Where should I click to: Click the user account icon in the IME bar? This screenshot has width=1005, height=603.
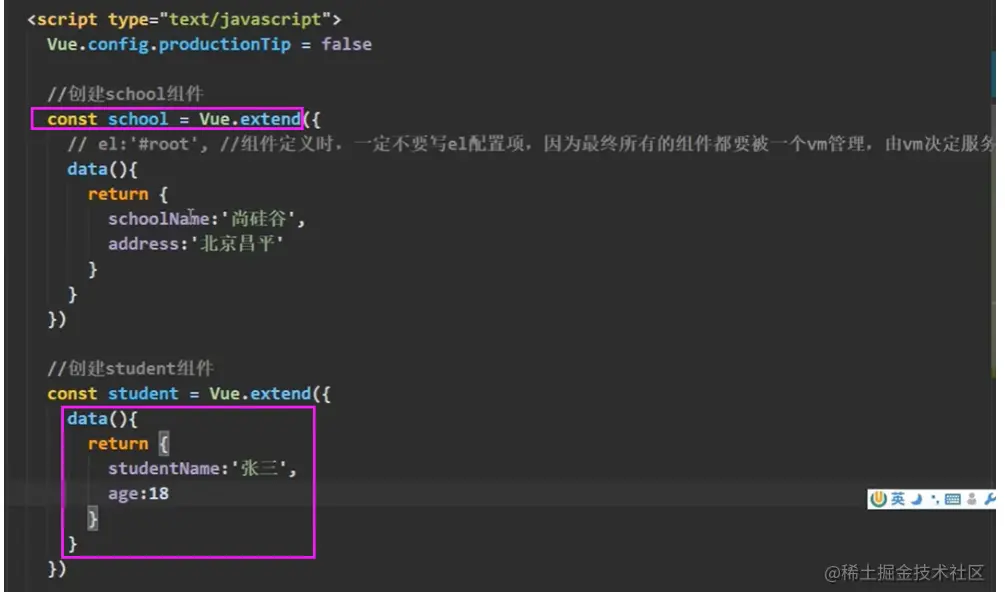click(x=972, y=499)
